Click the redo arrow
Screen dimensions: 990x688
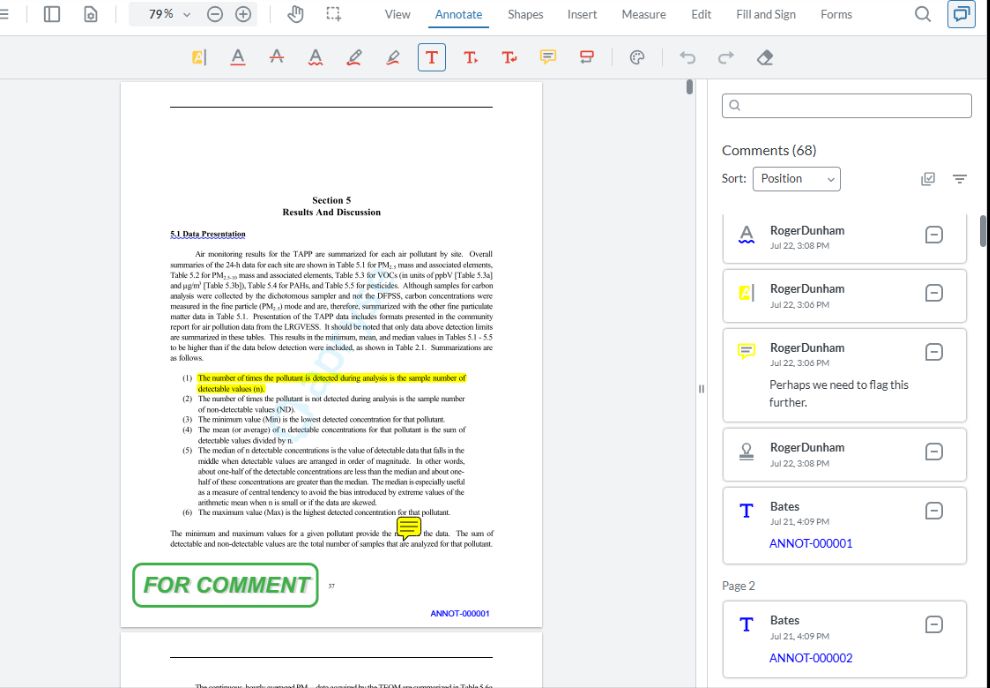pos(726,57)
